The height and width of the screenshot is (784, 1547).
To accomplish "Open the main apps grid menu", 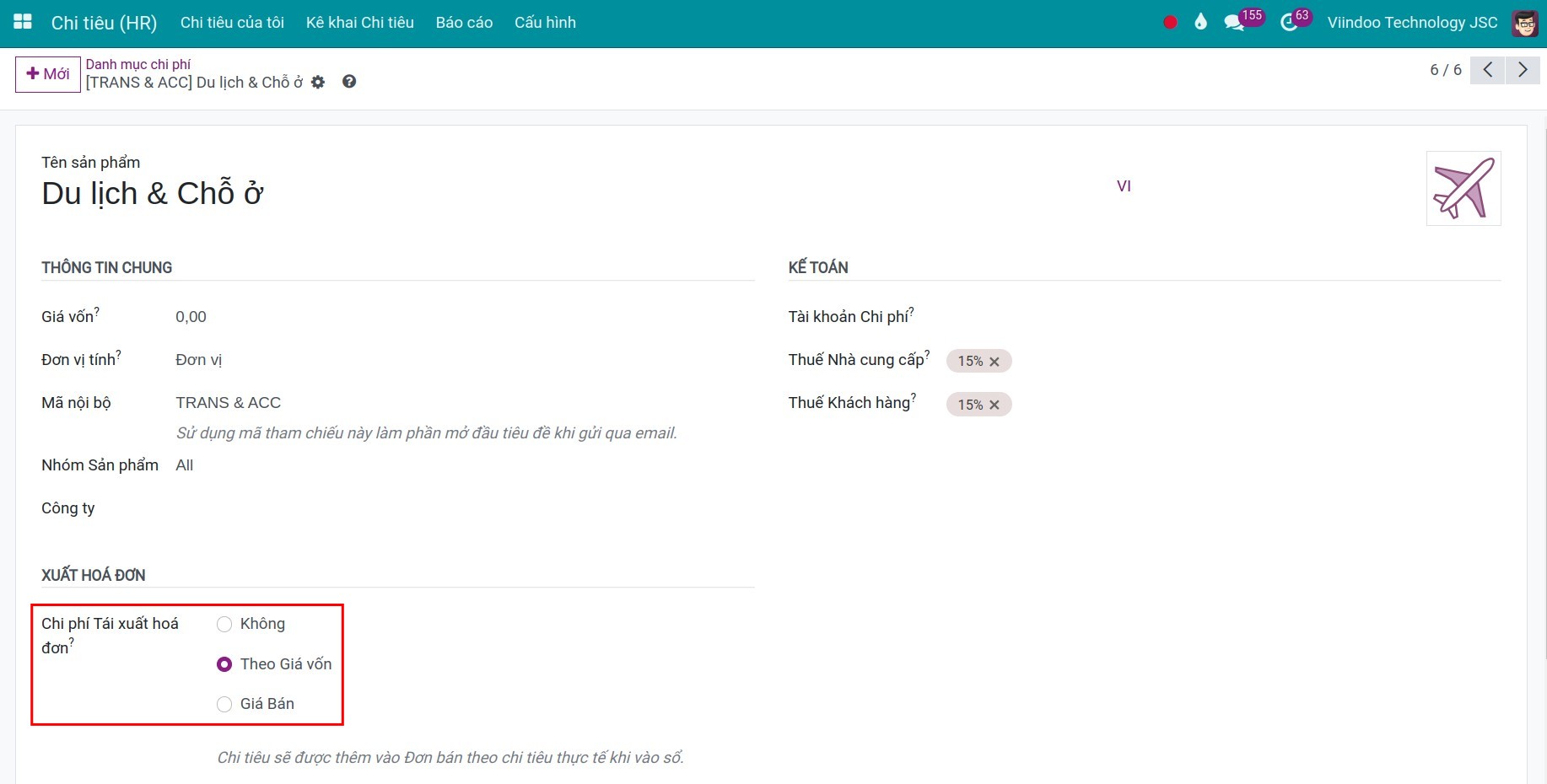I will [23, 22].
